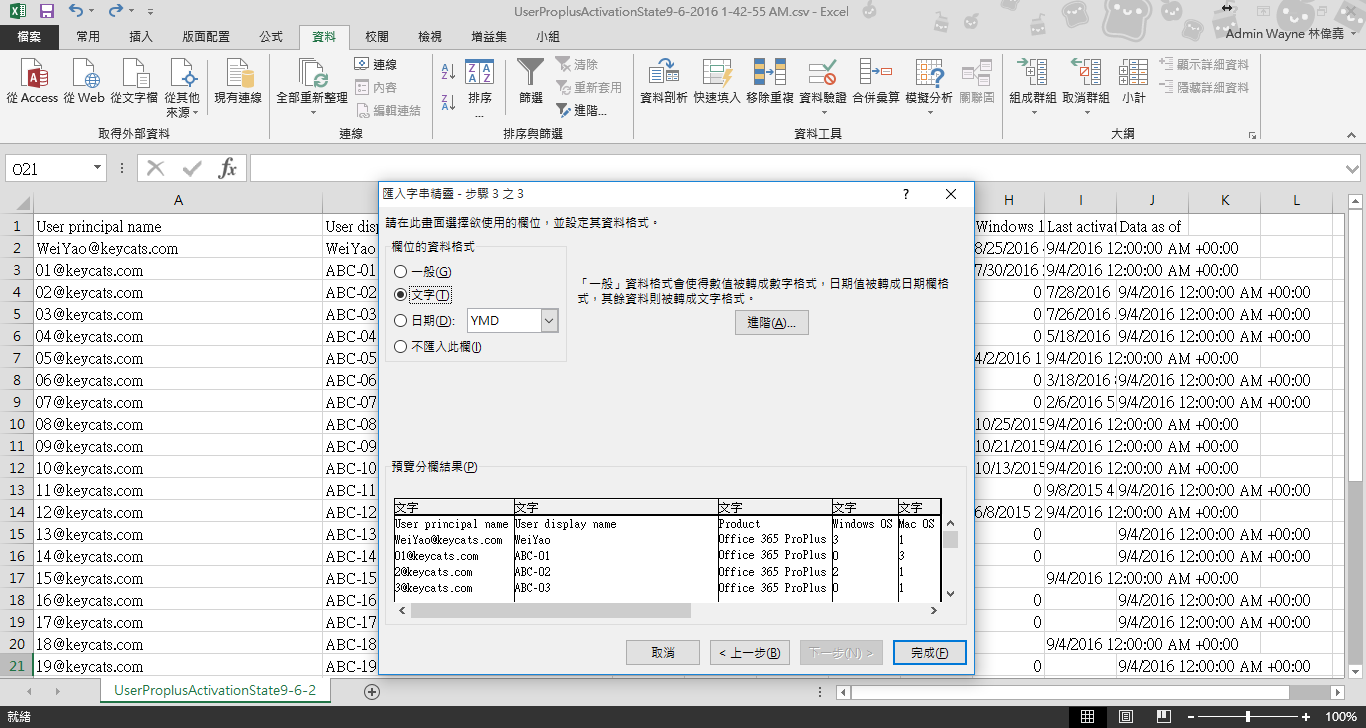Click the zoom slider handle
This screenshot has width=1366, height=728.
click(1248, 717)
